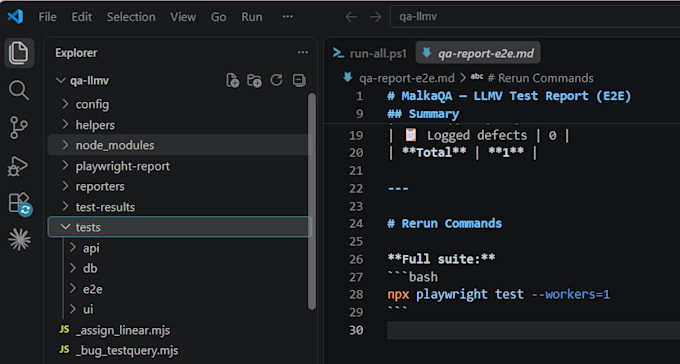Click the markdown file icon in breadcrumb

(x=348, y=78)
